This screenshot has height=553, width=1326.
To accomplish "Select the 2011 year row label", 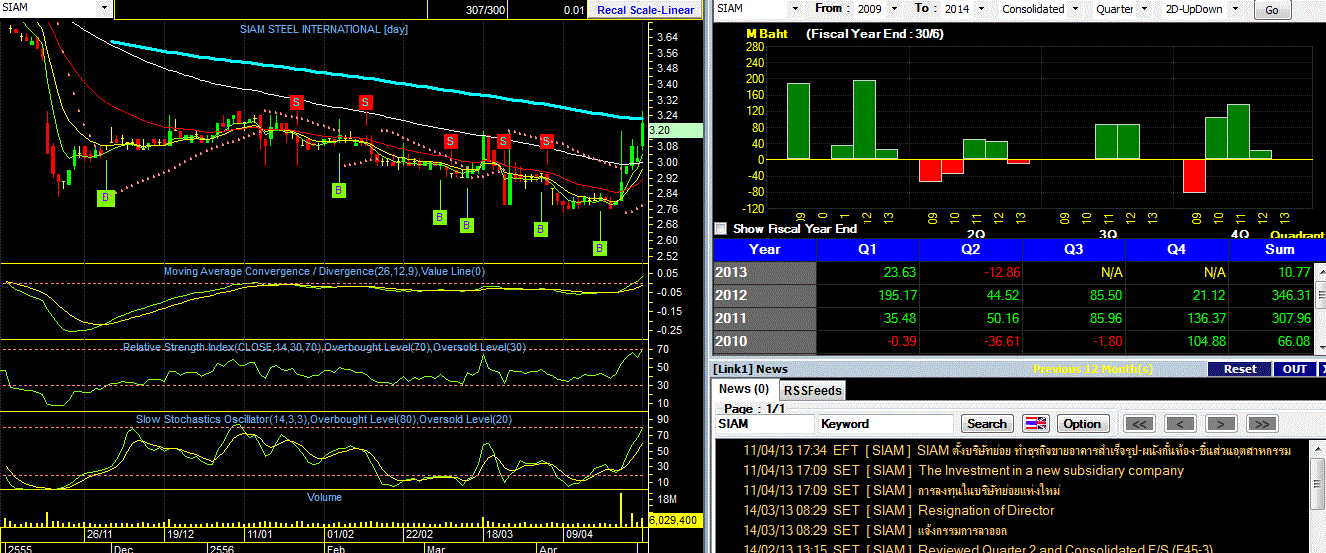I will click(765, 319).
